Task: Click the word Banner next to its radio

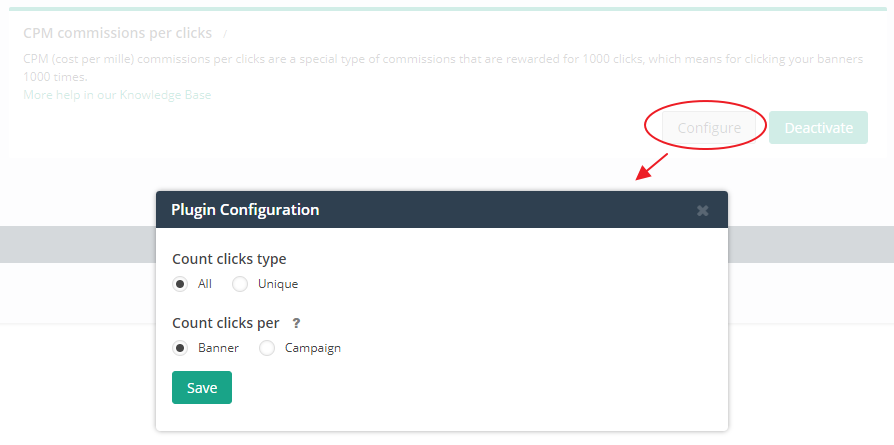Action: pyautogui.click(x=218, y=348)
